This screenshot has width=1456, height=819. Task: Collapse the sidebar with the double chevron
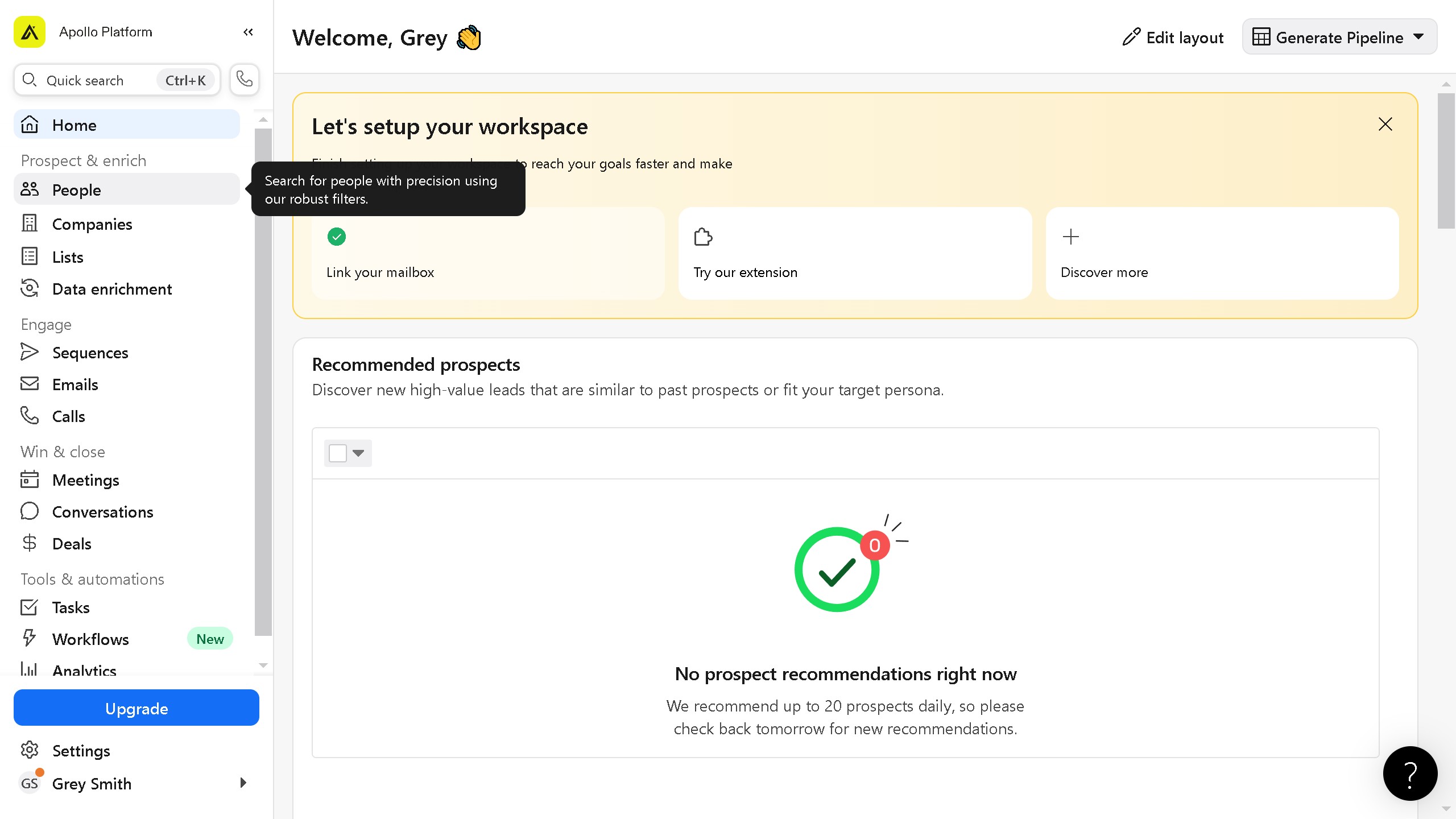(x=247, y=32)
